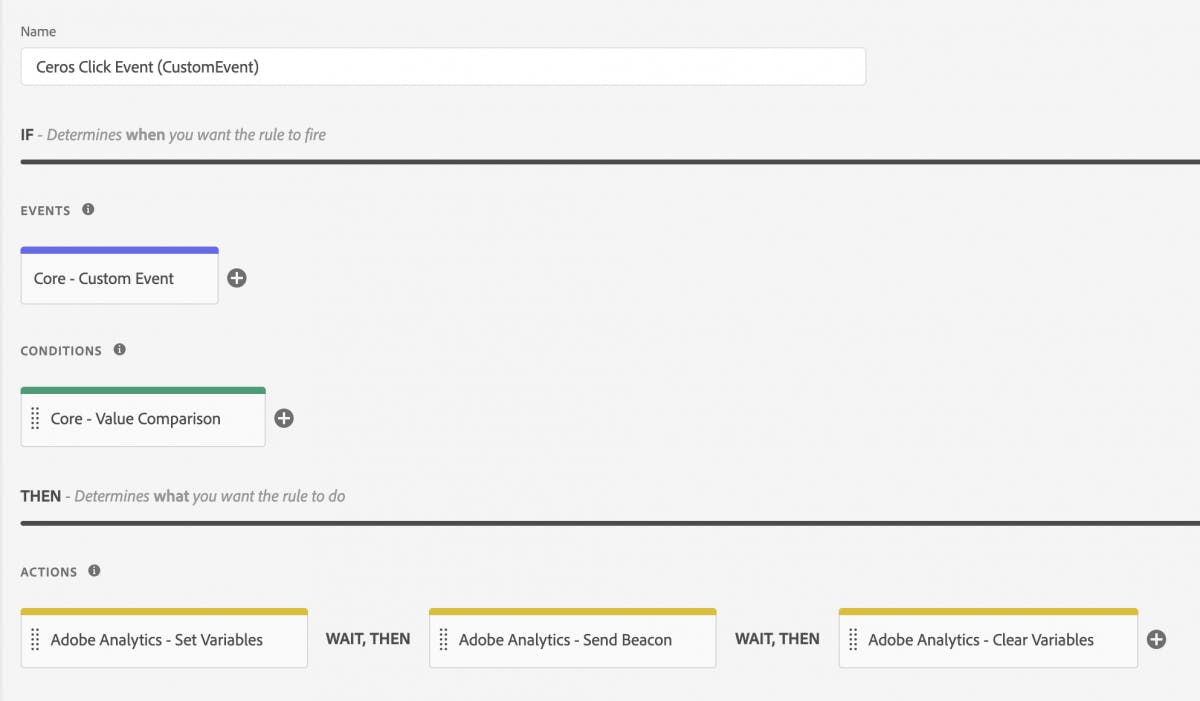Add another condition using plus icon

click(x=284, y=418)
